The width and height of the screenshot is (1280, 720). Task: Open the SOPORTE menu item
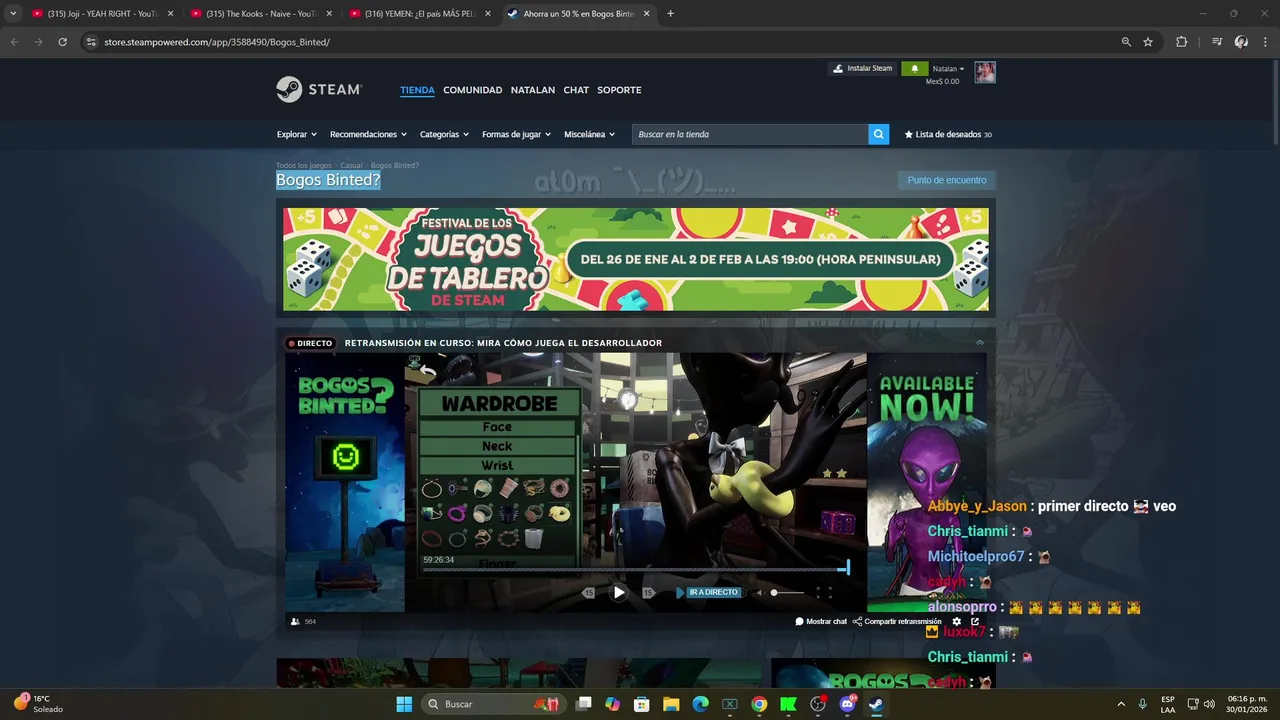click(619, 90)
